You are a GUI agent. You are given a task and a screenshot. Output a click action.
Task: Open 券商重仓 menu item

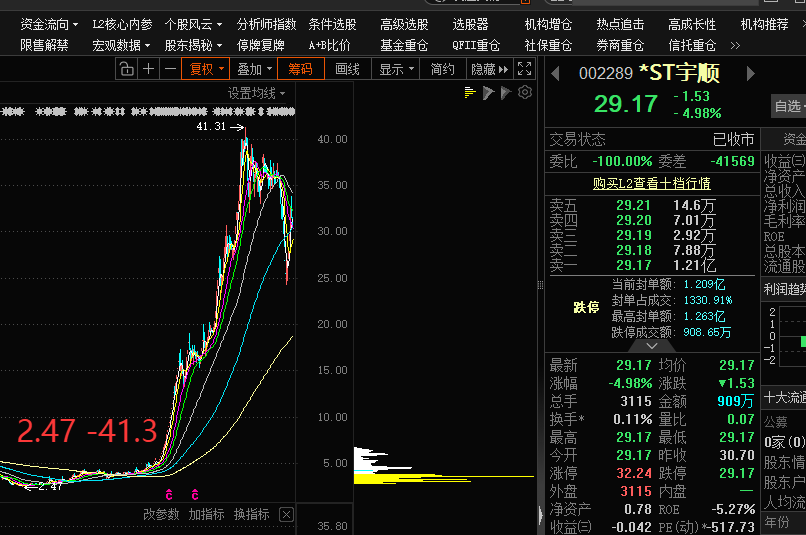[620, 45]
